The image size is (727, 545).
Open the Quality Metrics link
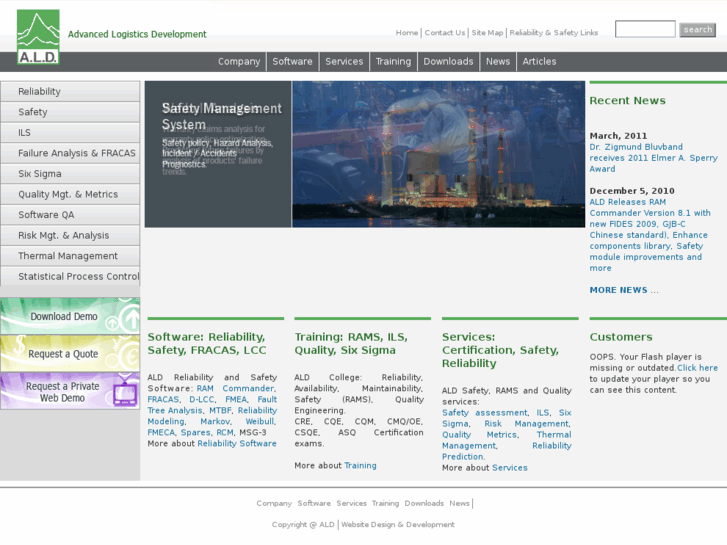(479, 435)
